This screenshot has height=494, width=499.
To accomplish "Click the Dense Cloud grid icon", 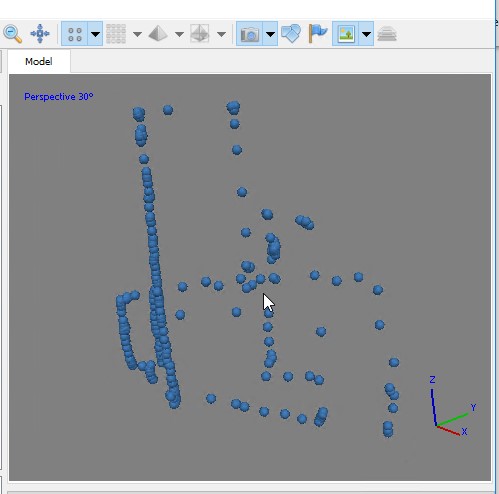I will point(116,34).
